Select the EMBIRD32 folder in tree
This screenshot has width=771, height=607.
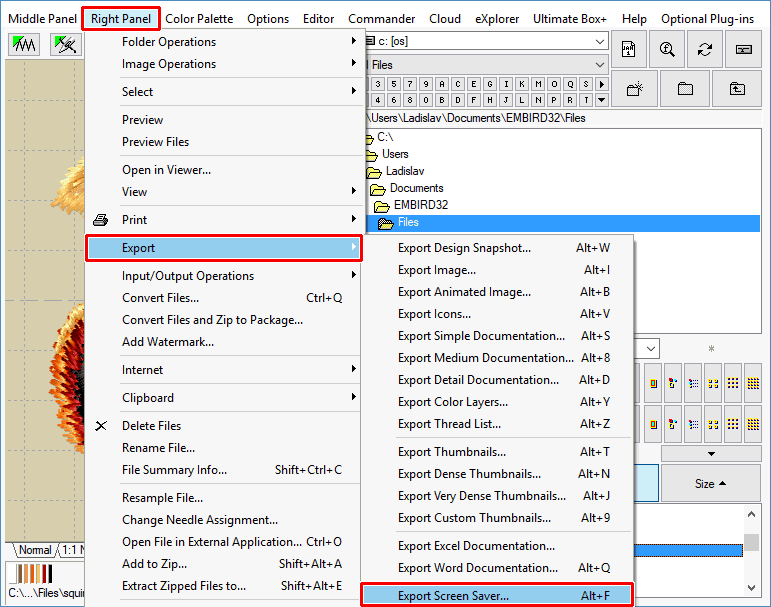[x=420, y=205]
